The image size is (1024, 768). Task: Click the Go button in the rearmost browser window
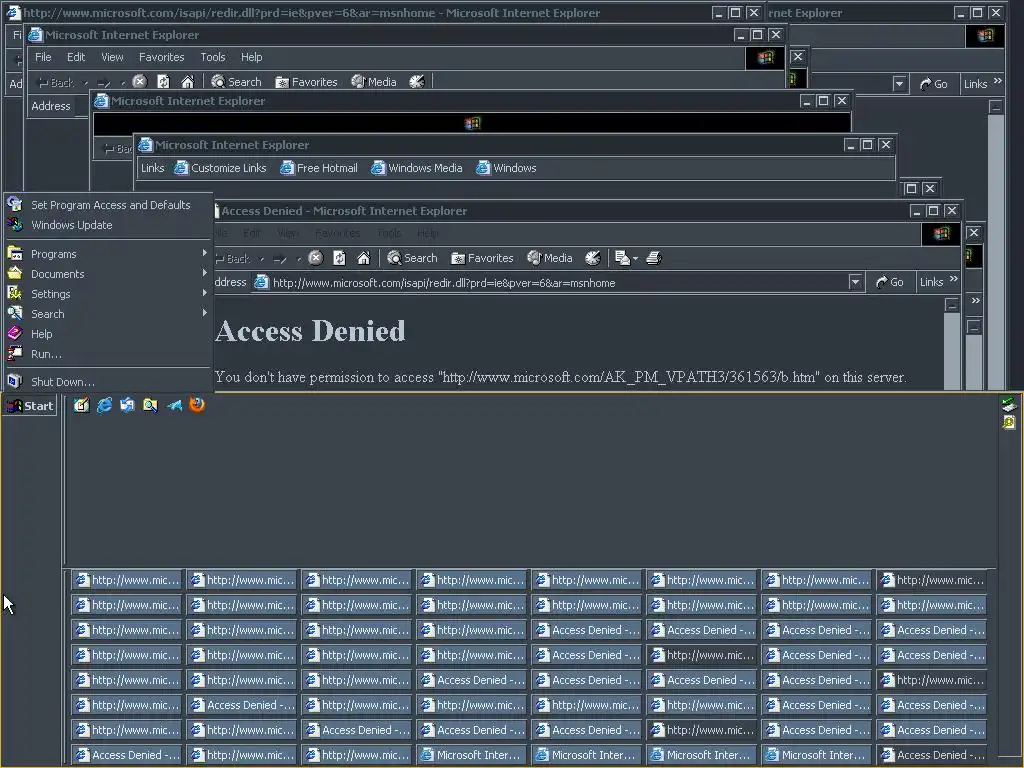tap(933, 84)
